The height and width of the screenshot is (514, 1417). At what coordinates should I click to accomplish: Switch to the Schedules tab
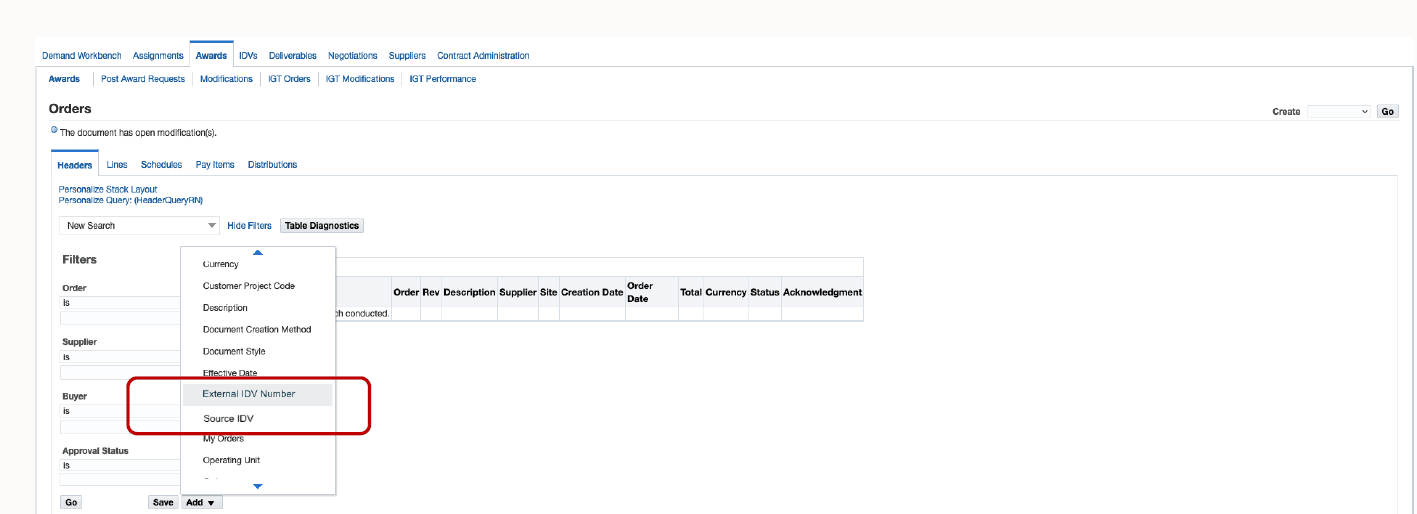click(162, 165)
